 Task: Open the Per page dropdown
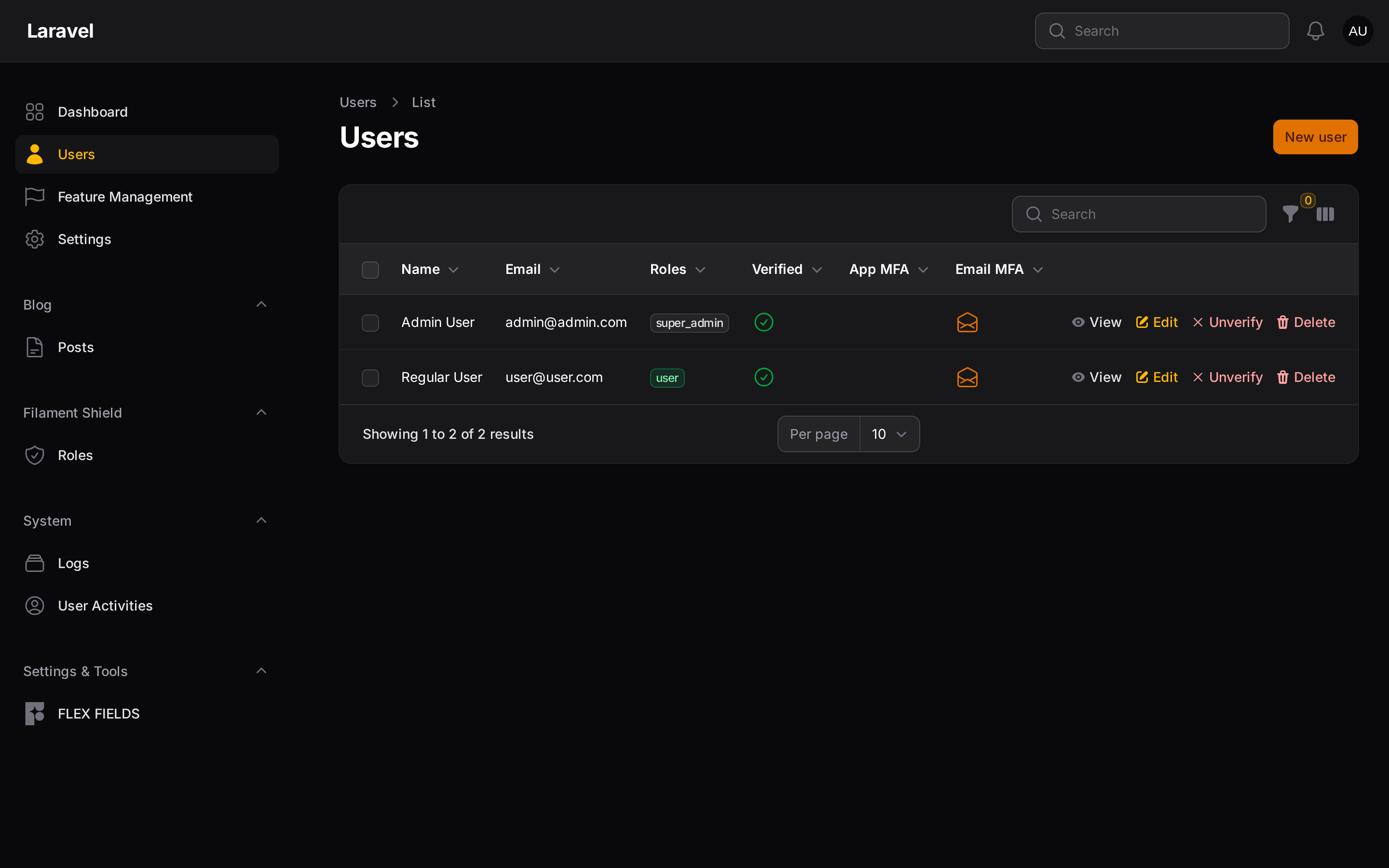point(889,434)
